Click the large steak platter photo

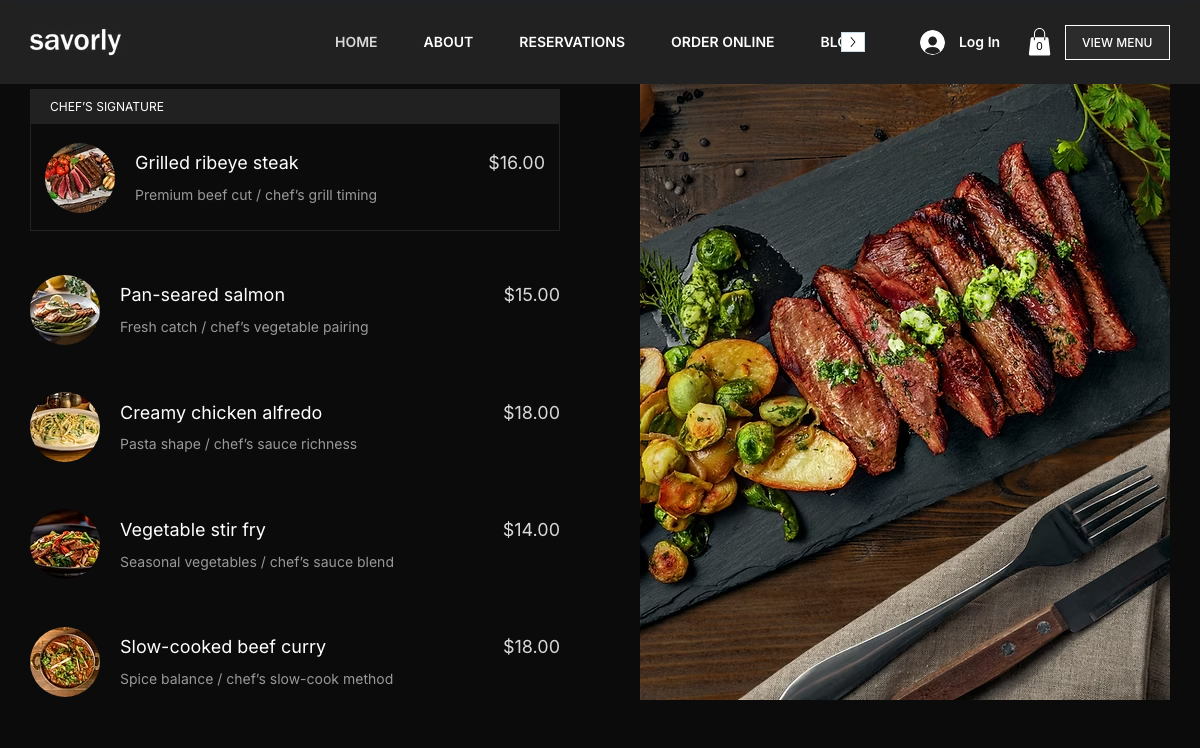pyautogui.click(x=905, y=392)
